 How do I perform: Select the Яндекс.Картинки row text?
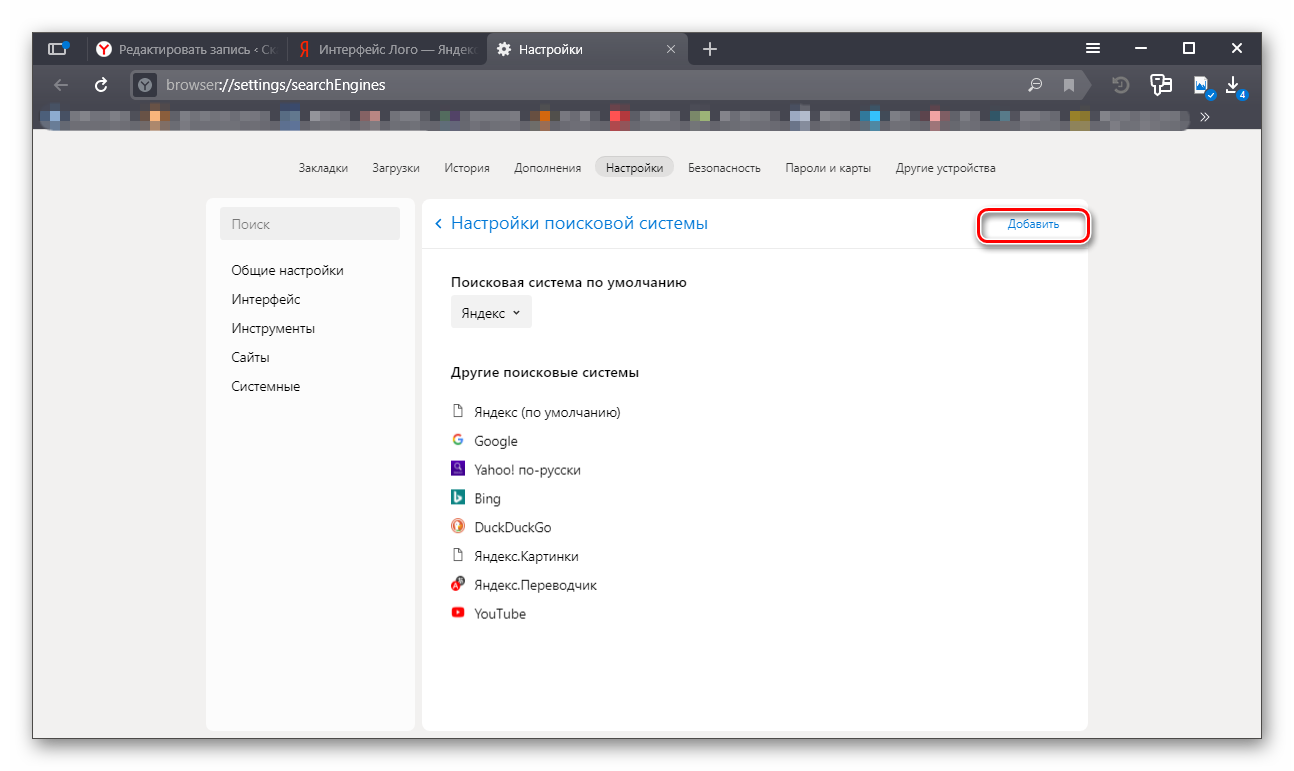pyautogui.click(x=526, y=556)
